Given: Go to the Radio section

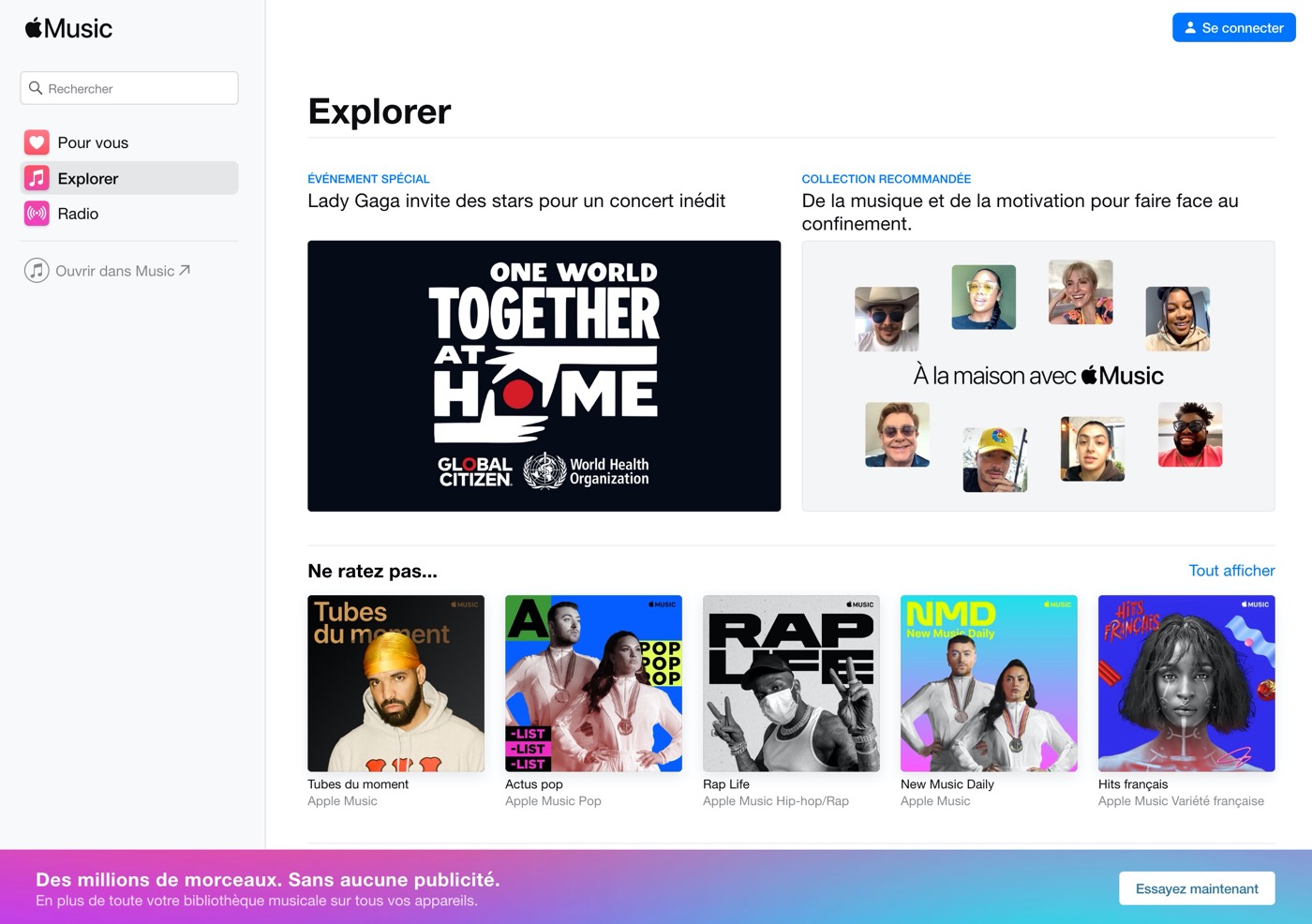Looking at the screenshot, I should 129,214.
